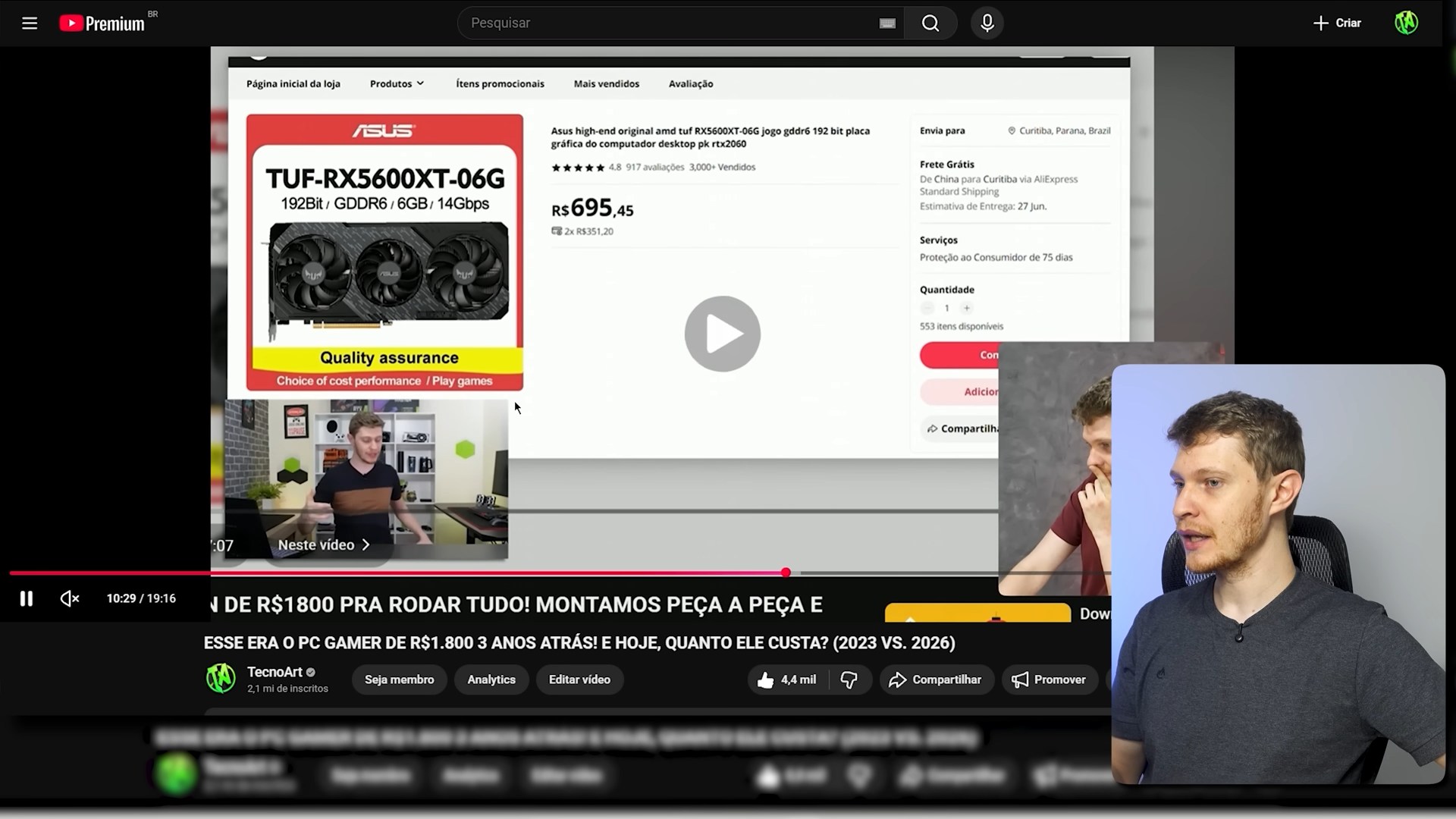Screen dimensions: 1456x819
Task: Open the Criar menu
Action: coord(1337,23)
